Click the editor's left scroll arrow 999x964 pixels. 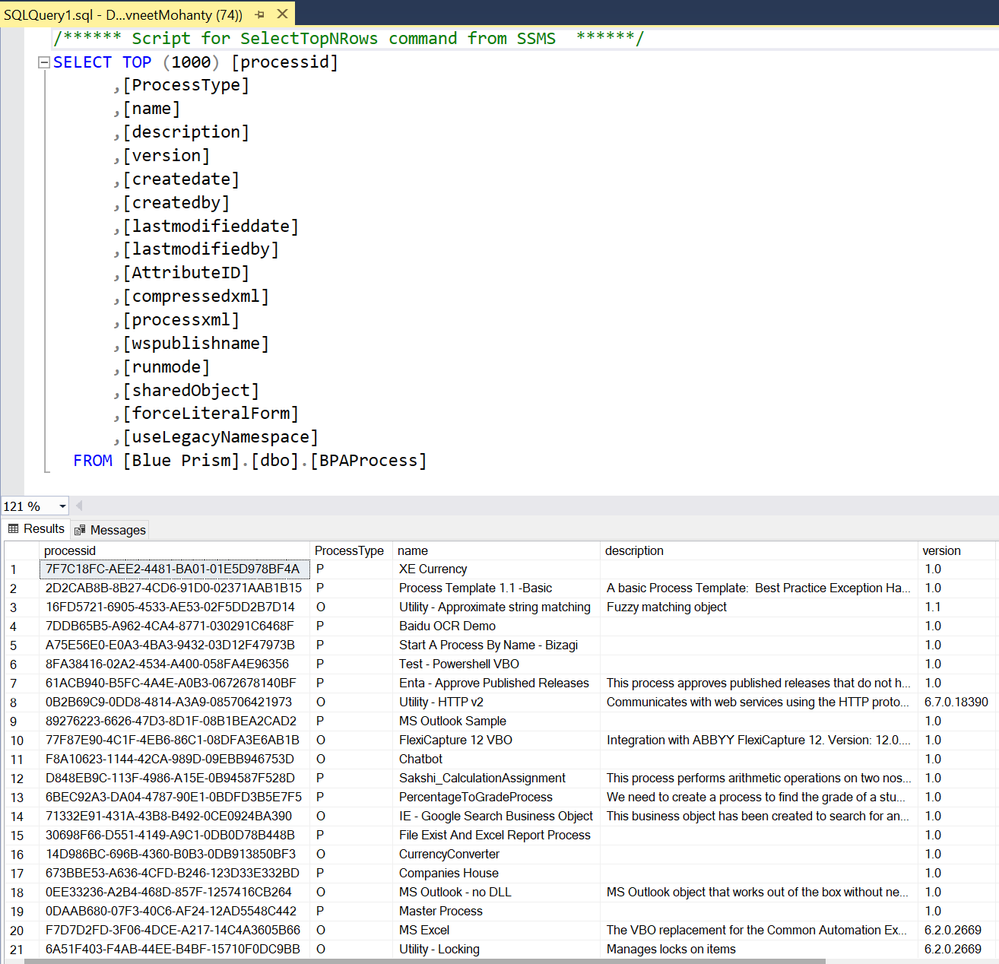[79, 506]
